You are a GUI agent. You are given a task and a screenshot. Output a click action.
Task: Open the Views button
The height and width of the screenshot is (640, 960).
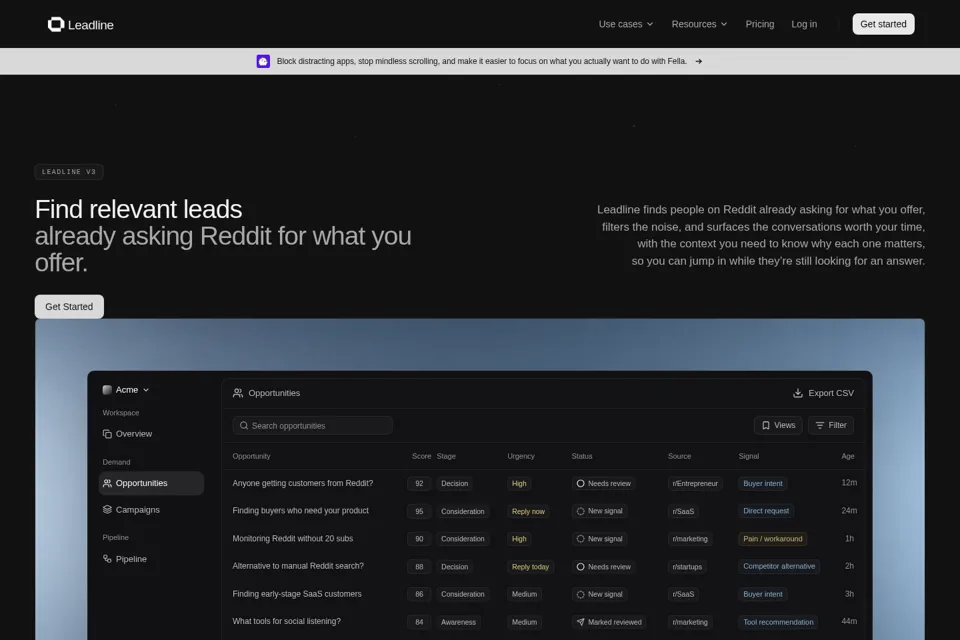[x=778, y=425]
